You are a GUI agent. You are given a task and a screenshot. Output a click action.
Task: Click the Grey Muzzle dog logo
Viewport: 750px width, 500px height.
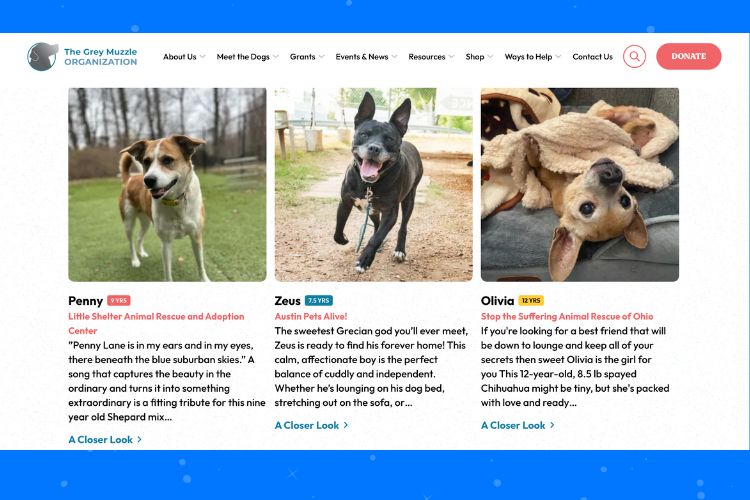click(43, 56)
